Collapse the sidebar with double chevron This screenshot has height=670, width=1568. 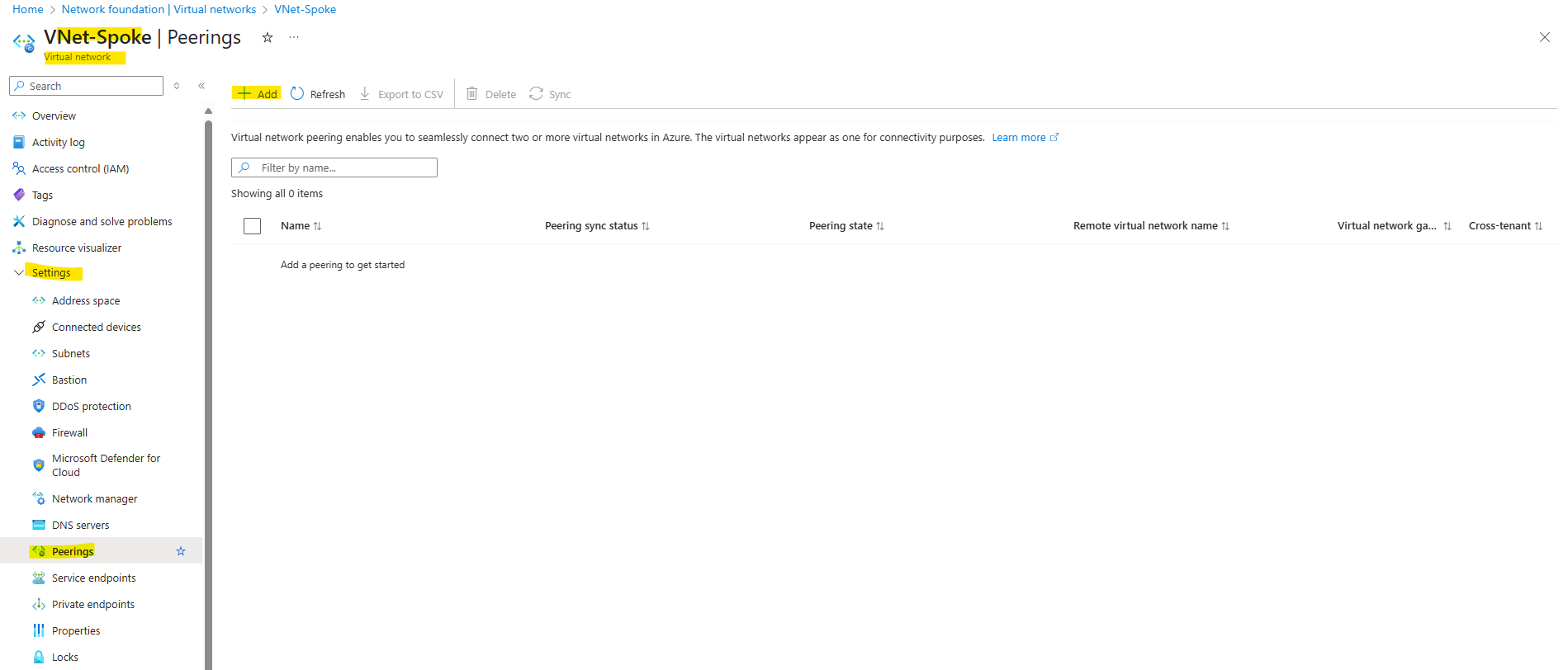click(x=201, y=86)
